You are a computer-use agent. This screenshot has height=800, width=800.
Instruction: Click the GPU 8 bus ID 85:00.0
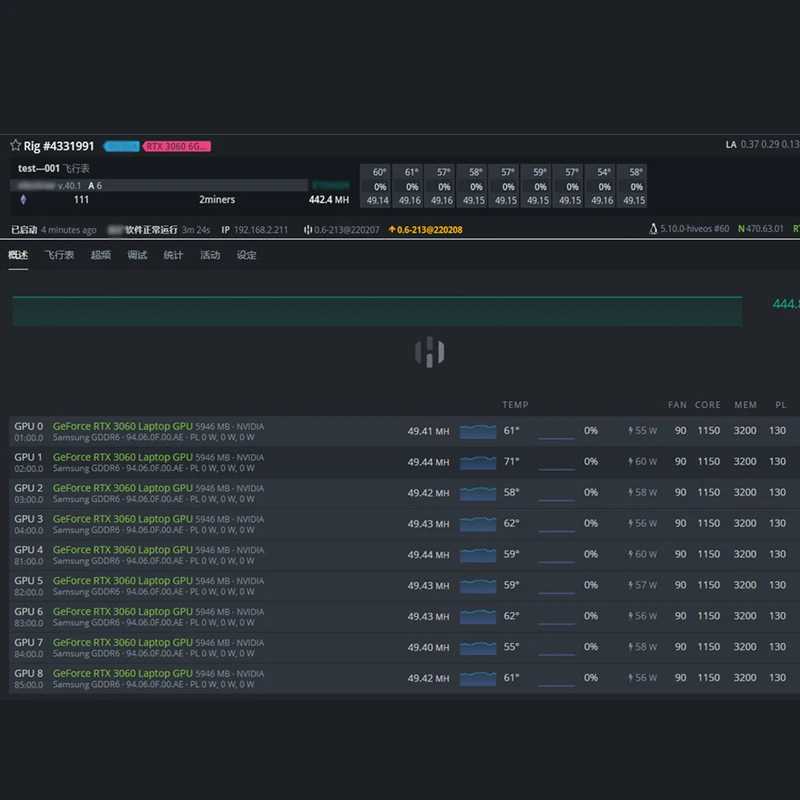coord(29,685)
